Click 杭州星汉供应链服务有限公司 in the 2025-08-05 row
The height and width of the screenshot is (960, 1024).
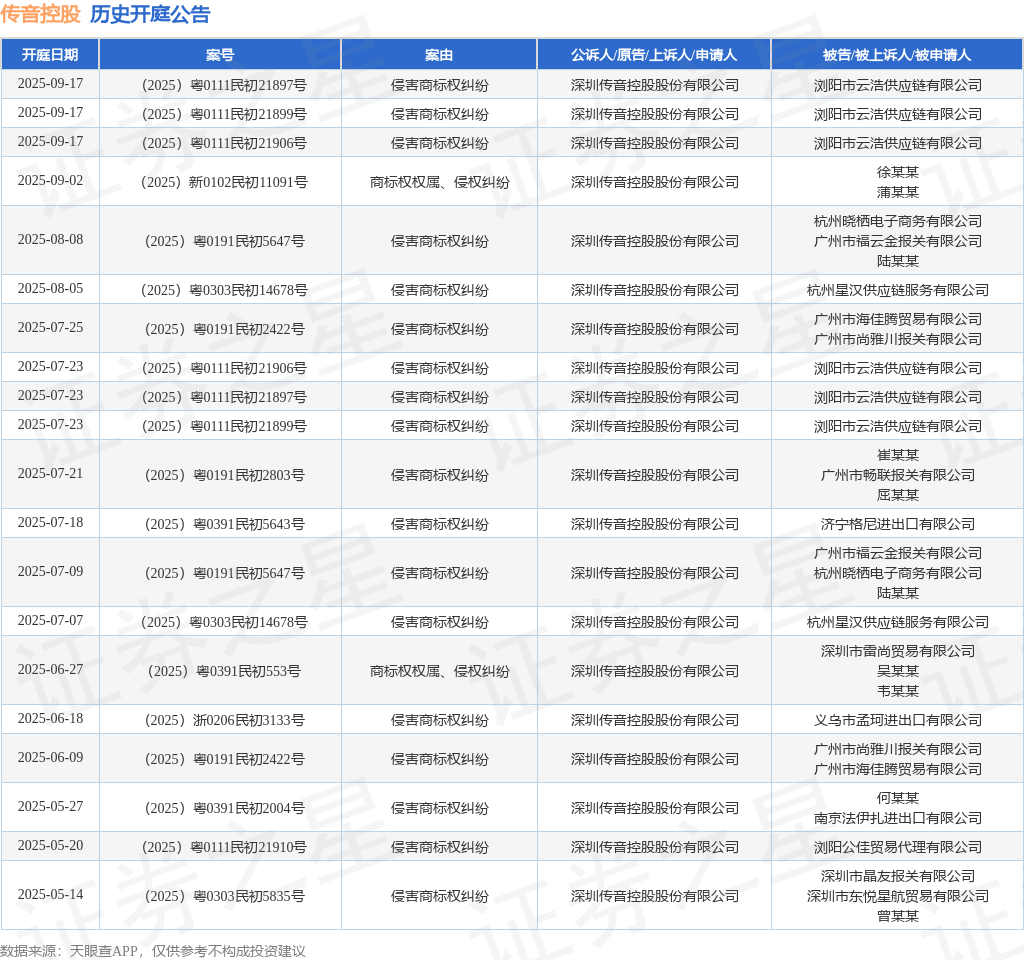coord(898,291)
